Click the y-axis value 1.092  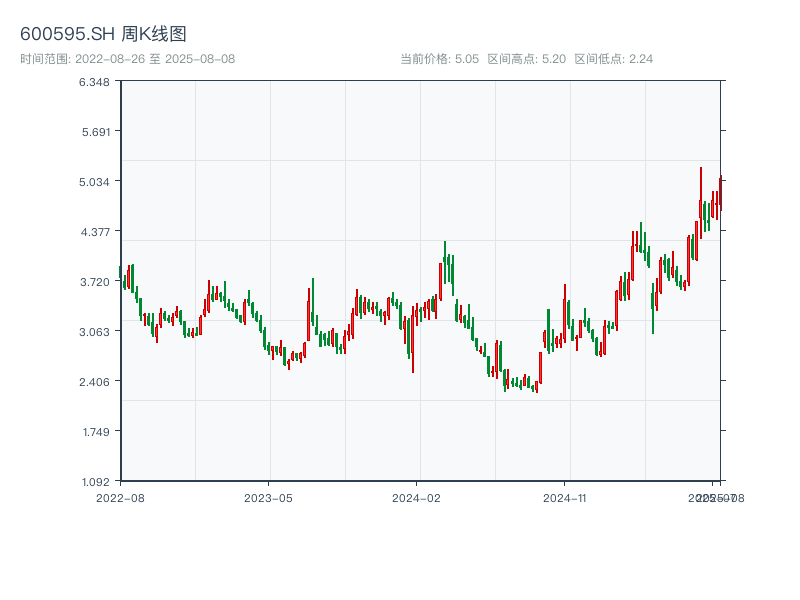pos(95,482)
